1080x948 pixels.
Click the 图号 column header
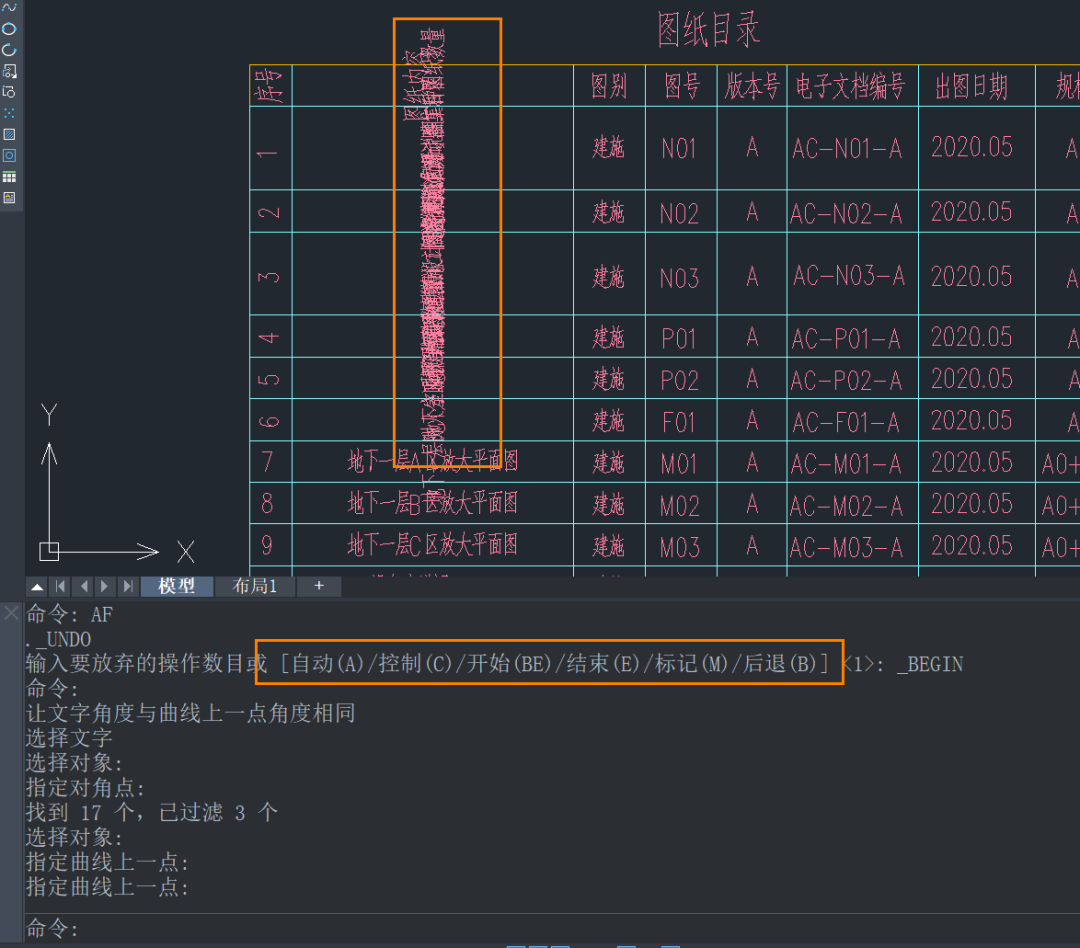tap(682, 87)
